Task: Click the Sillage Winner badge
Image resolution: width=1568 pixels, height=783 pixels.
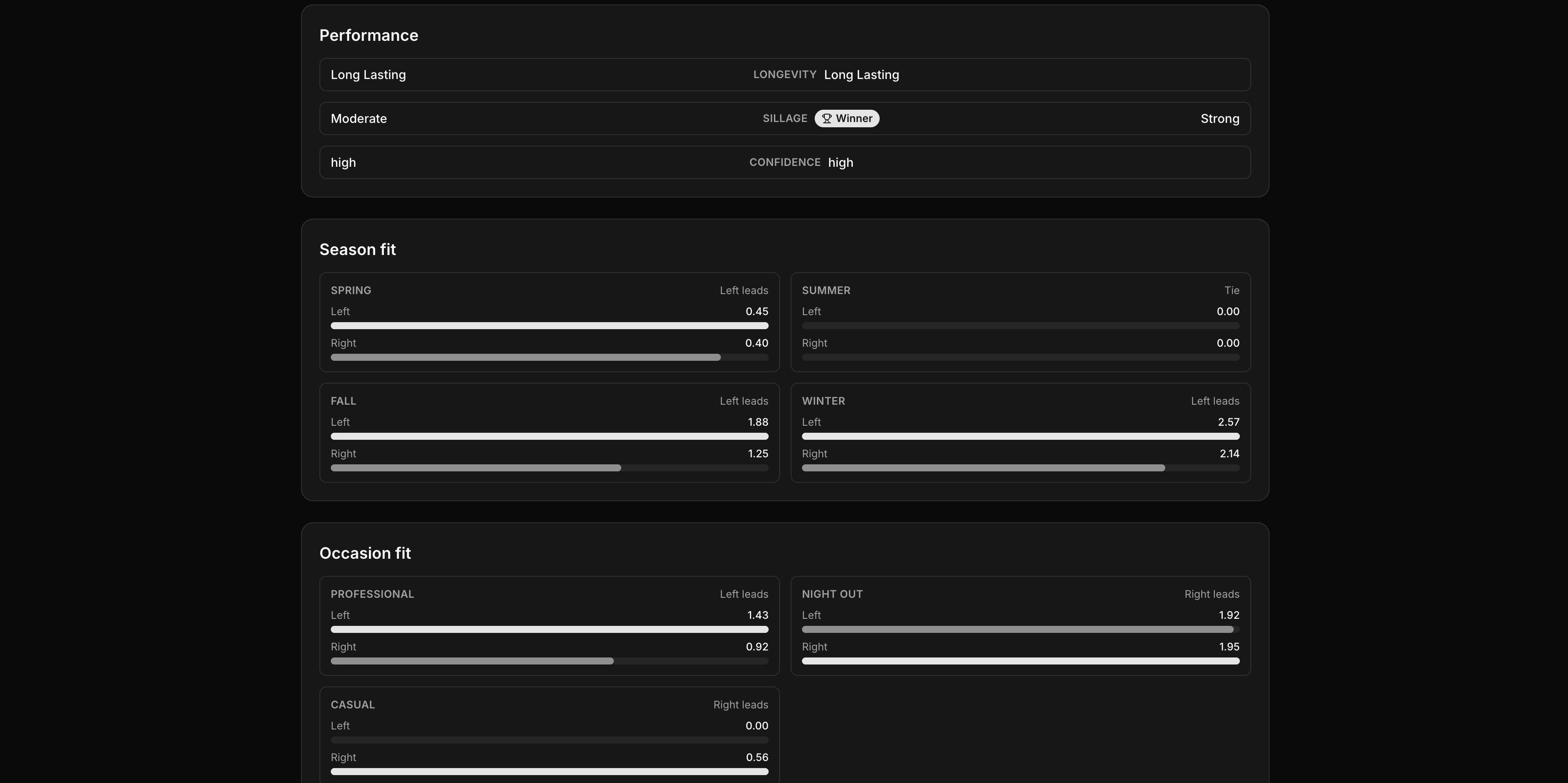Action: click(x=847, y=119)
